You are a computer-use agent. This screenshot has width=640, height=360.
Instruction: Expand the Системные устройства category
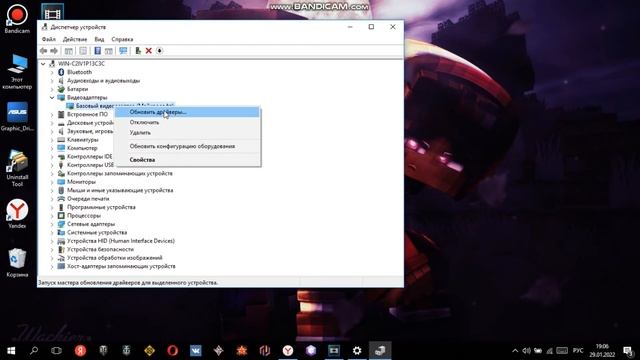click(52, 233)
